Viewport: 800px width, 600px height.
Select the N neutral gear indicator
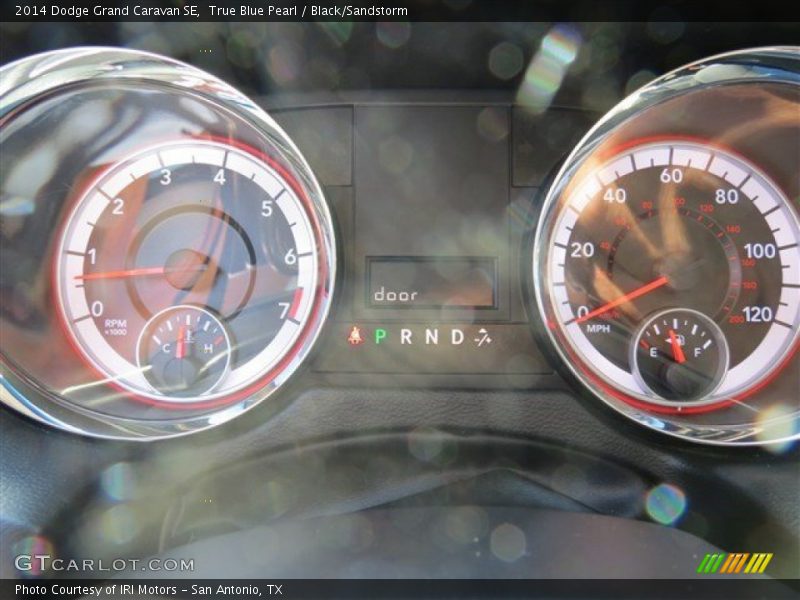tap(432, 337)
